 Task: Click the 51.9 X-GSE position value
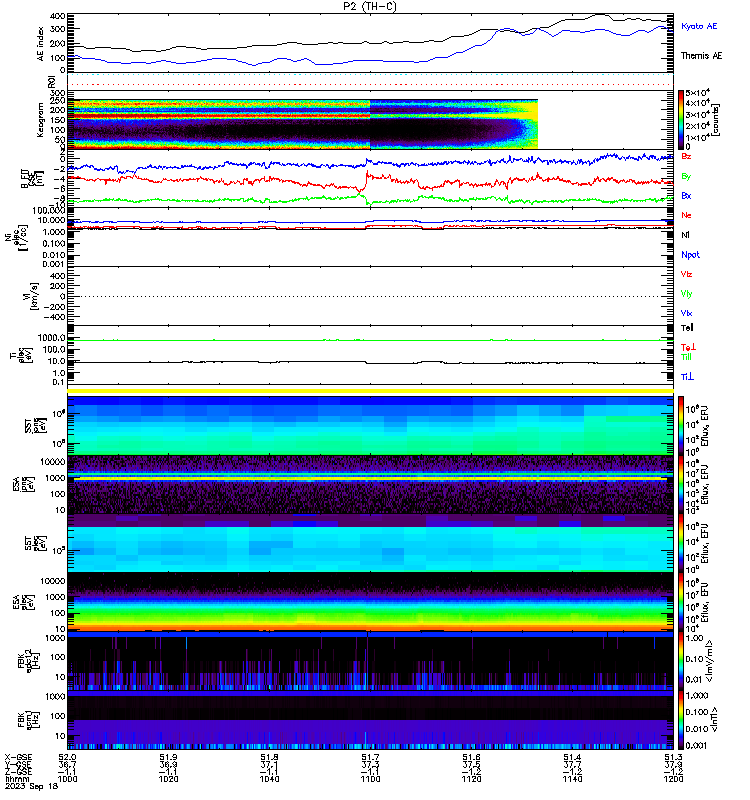tap(168, 758)
